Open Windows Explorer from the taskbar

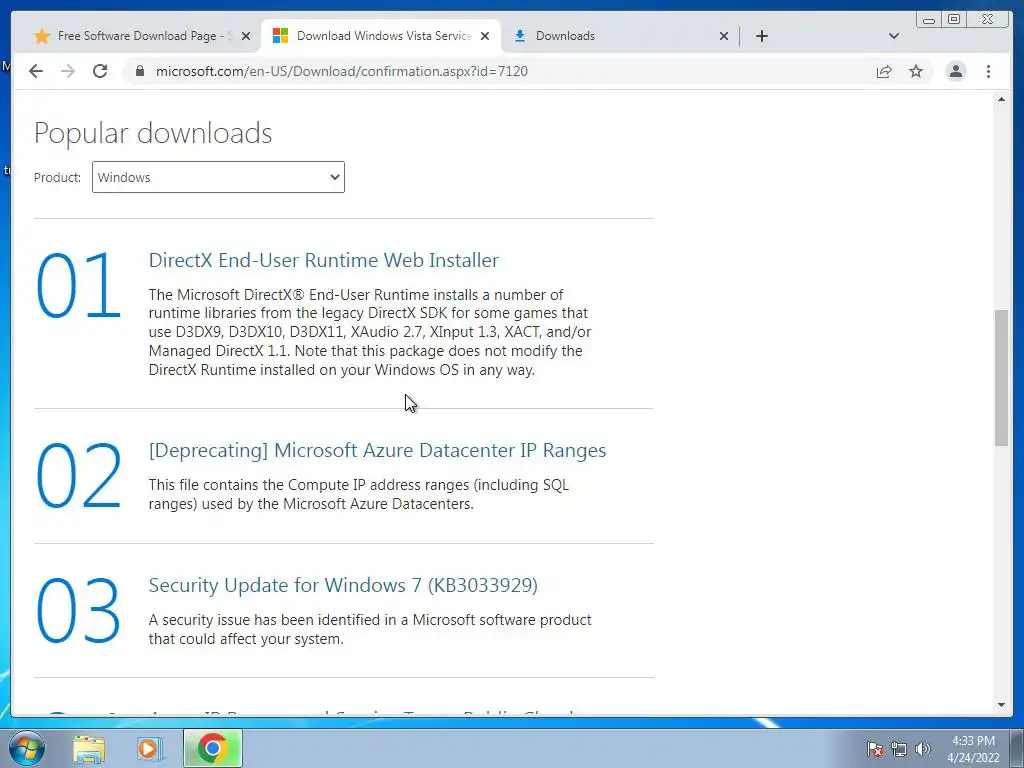pyautogui.click(x=89, y=748)
